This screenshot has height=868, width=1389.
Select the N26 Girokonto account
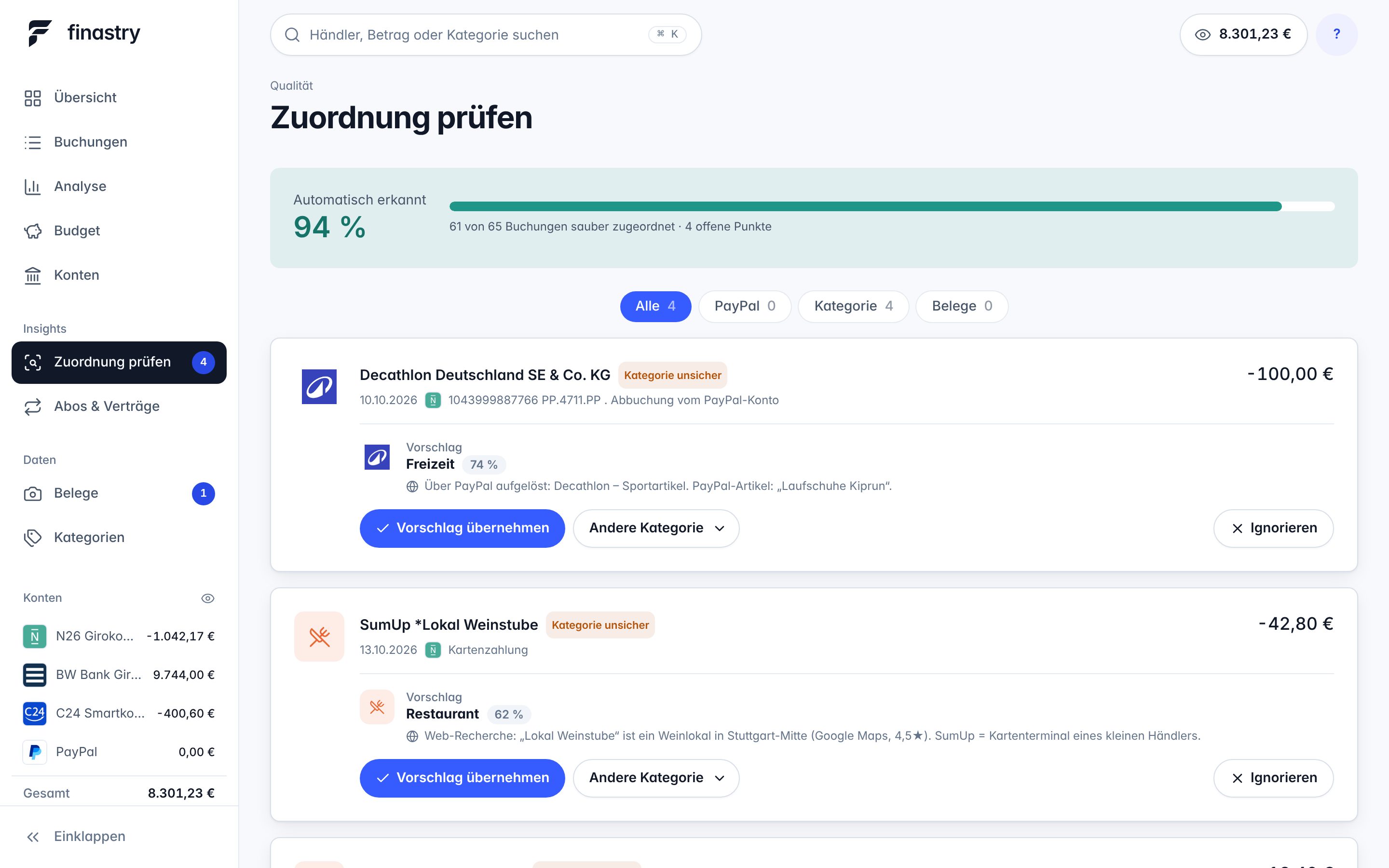[x=119, y=636]
